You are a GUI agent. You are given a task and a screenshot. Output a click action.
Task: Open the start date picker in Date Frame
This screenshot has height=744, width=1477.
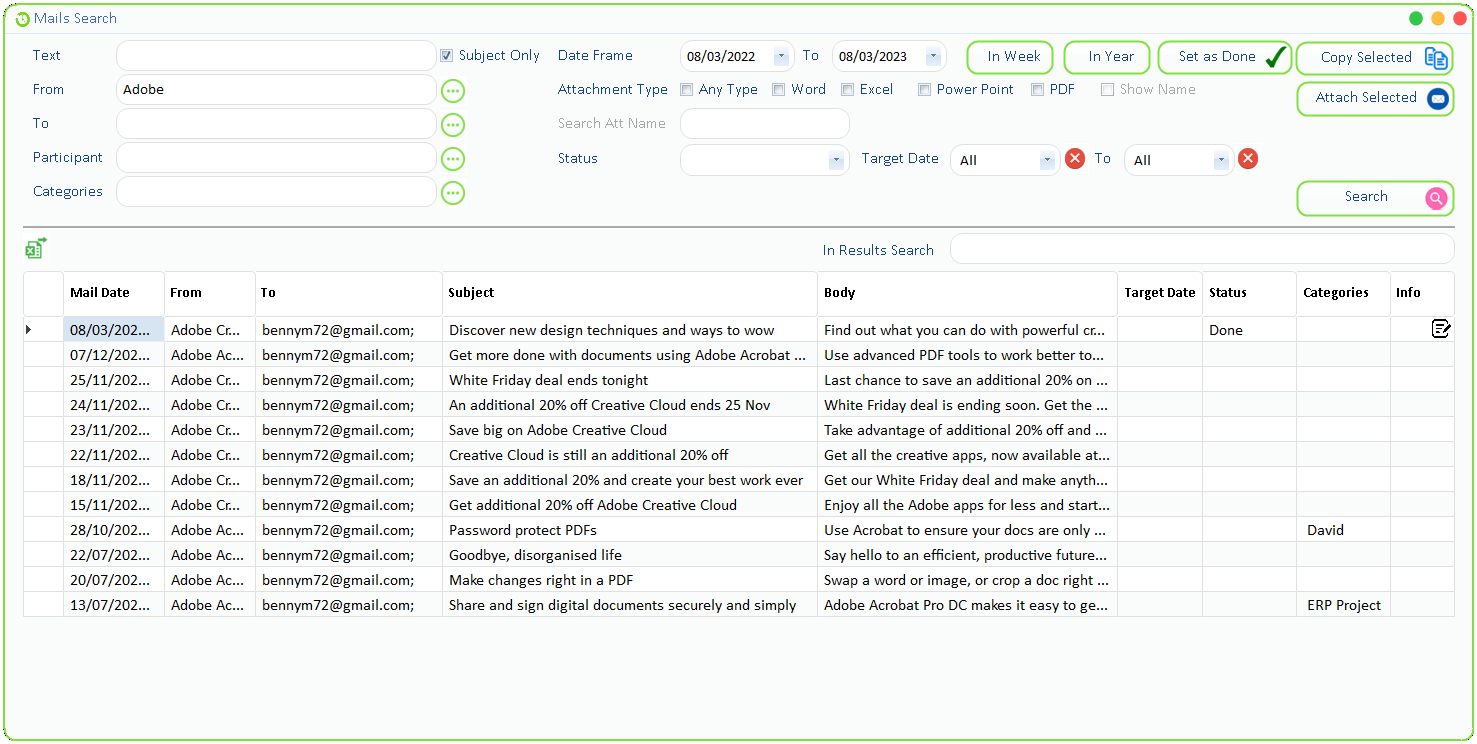coord(781,56)
